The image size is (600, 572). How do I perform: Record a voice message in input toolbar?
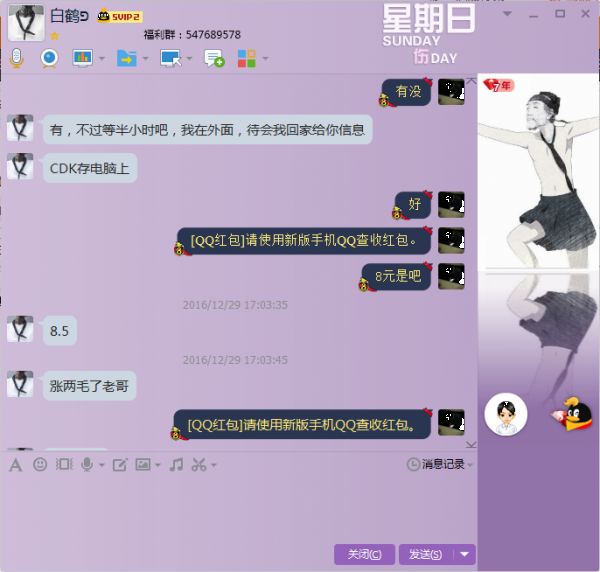(87, 464)
